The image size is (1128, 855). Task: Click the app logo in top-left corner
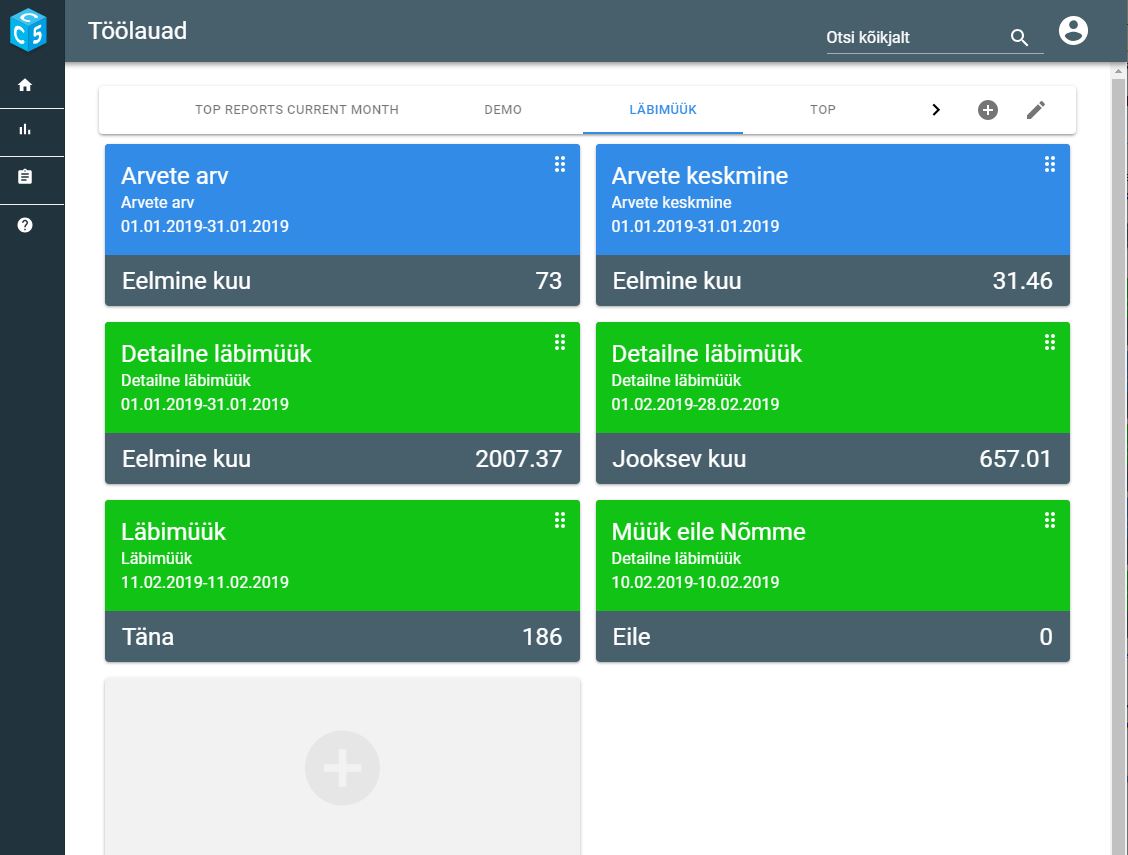28,30
